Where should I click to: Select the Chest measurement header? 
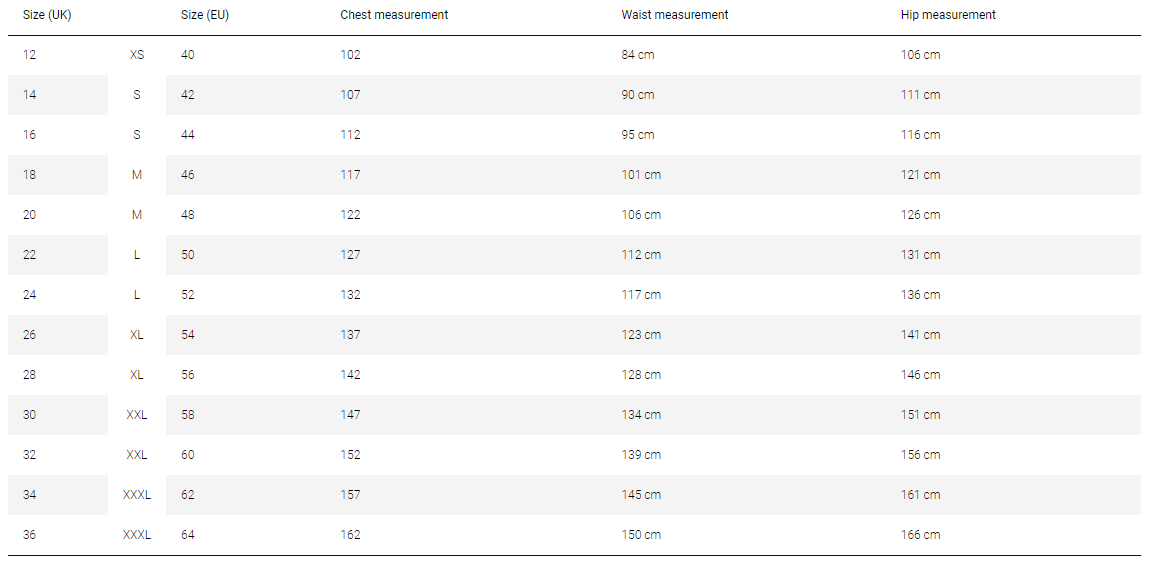click(x=394, y=15)
